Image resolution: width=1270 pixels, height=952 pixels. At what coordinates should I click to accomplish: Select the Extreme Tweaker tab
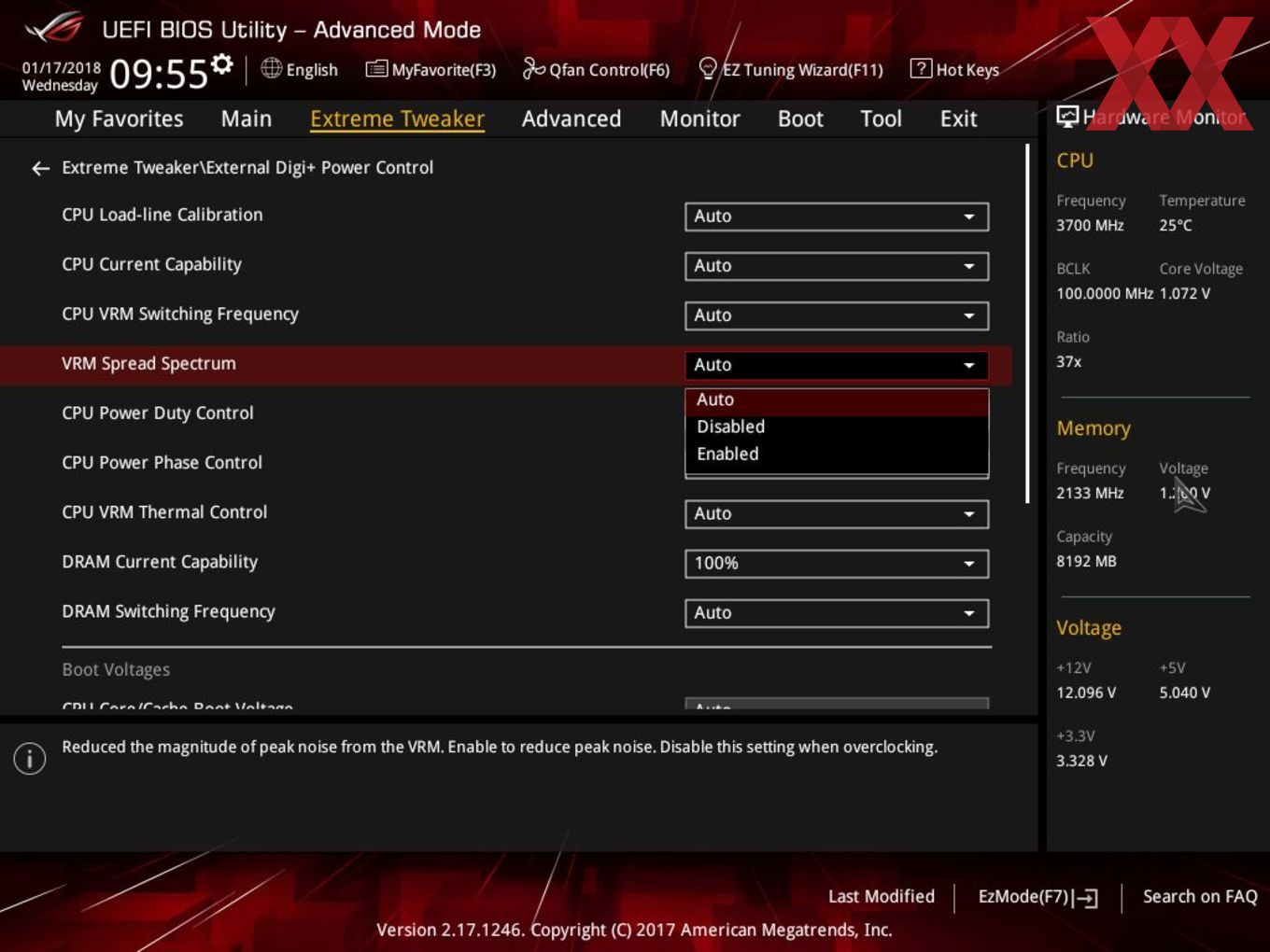[397, 119]
